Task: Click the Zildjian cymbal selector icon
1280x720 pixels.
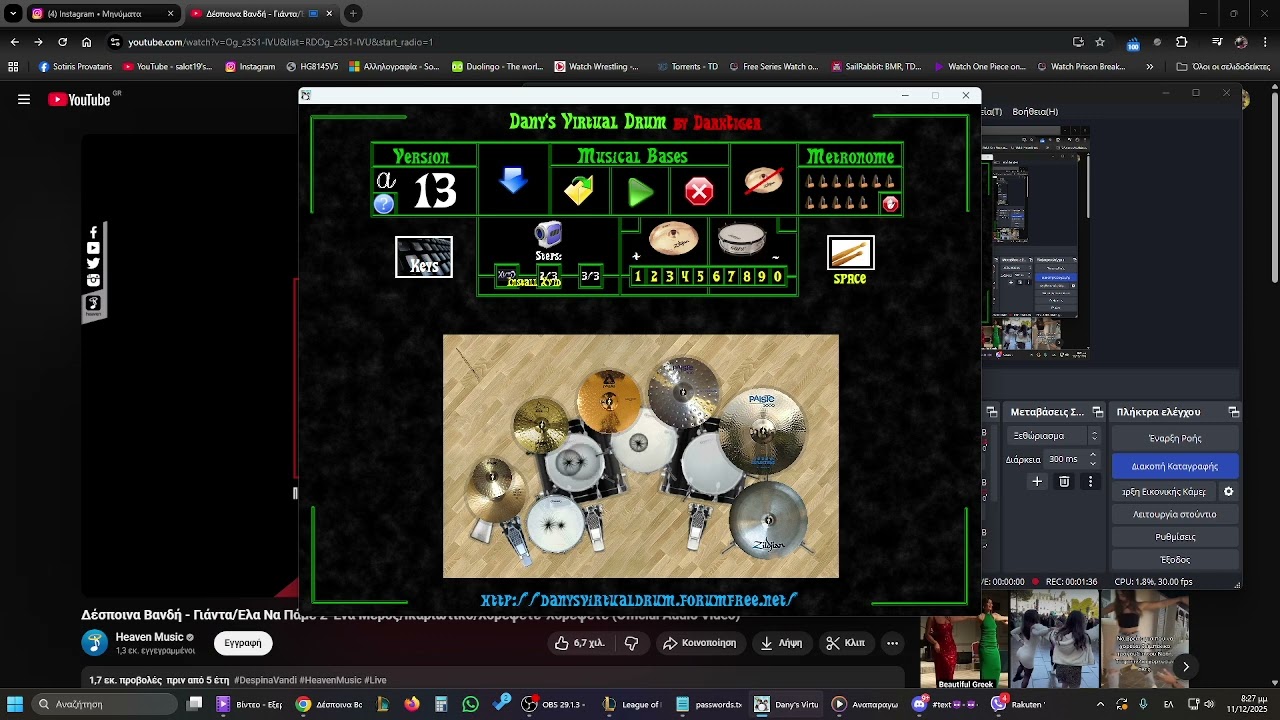Action: (673, 239)
